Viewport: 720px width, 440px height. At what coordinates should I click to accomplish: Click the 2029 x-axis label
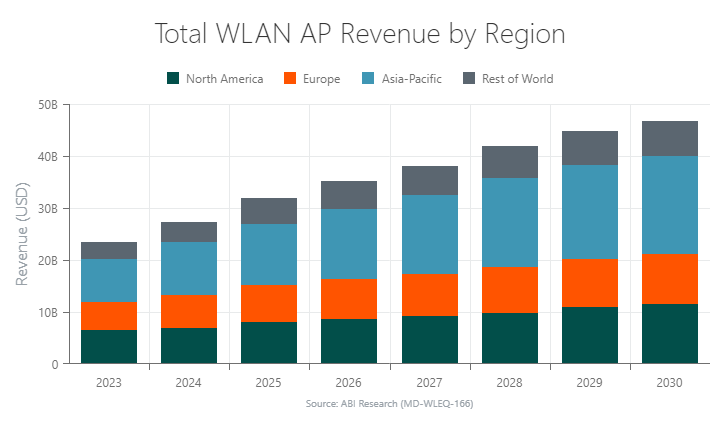pos(590,383)
